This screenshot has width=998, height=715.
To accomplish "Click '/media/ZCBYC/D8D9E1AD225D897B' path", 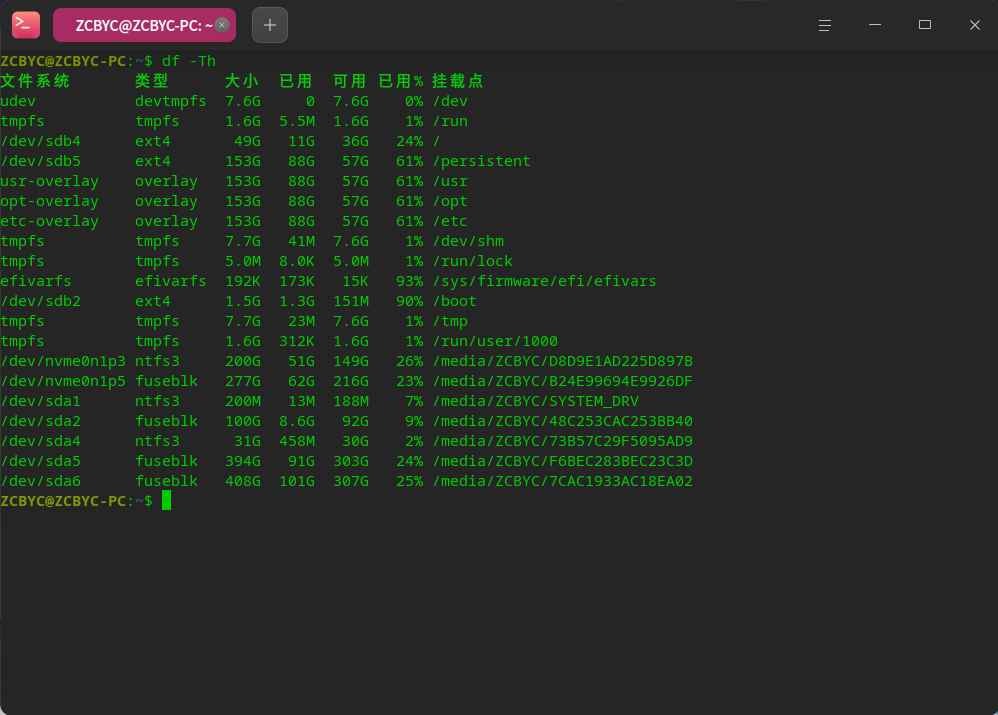I will click(563, 361).
